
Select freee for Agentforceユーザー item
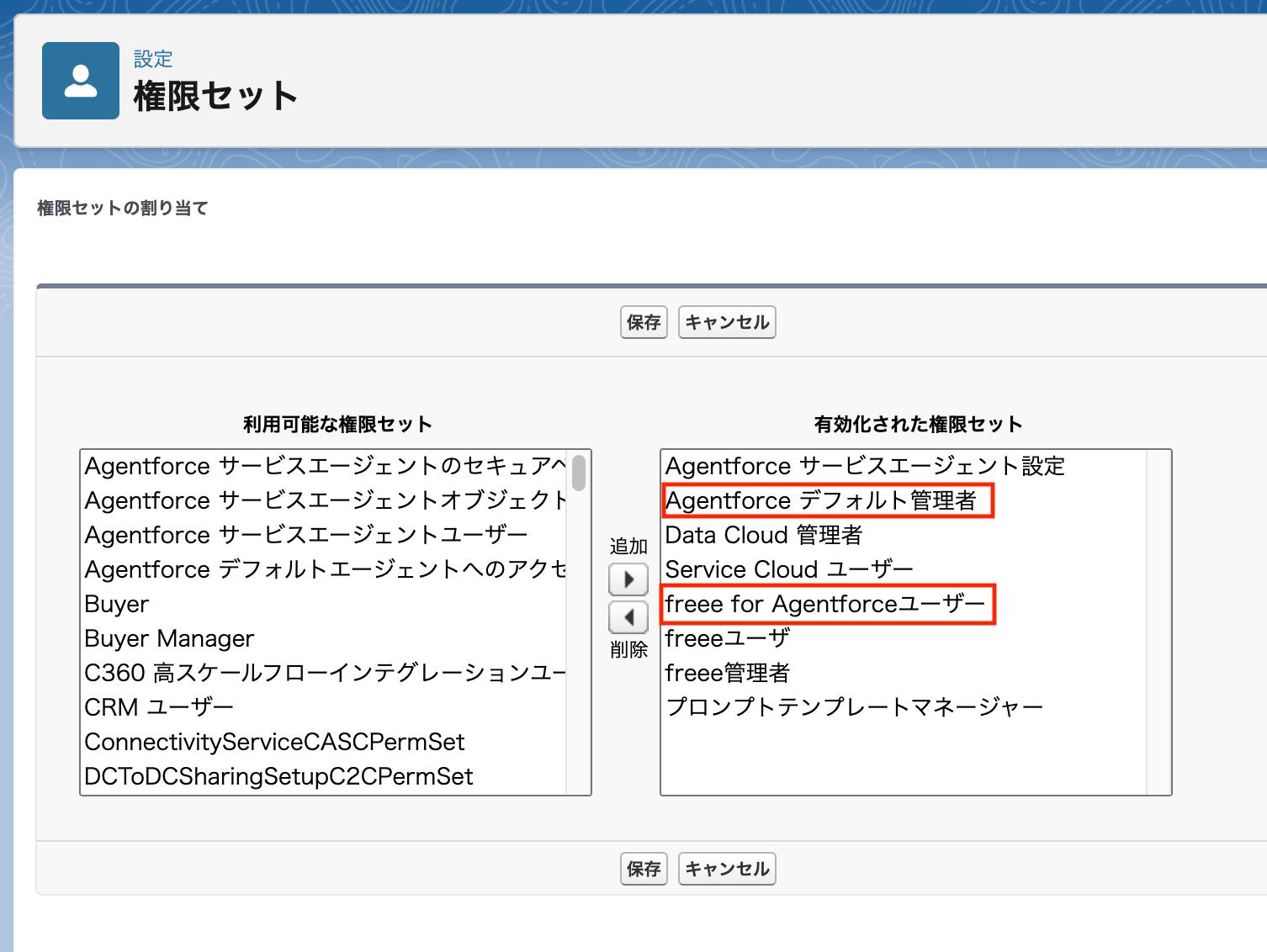coord(904,604)
